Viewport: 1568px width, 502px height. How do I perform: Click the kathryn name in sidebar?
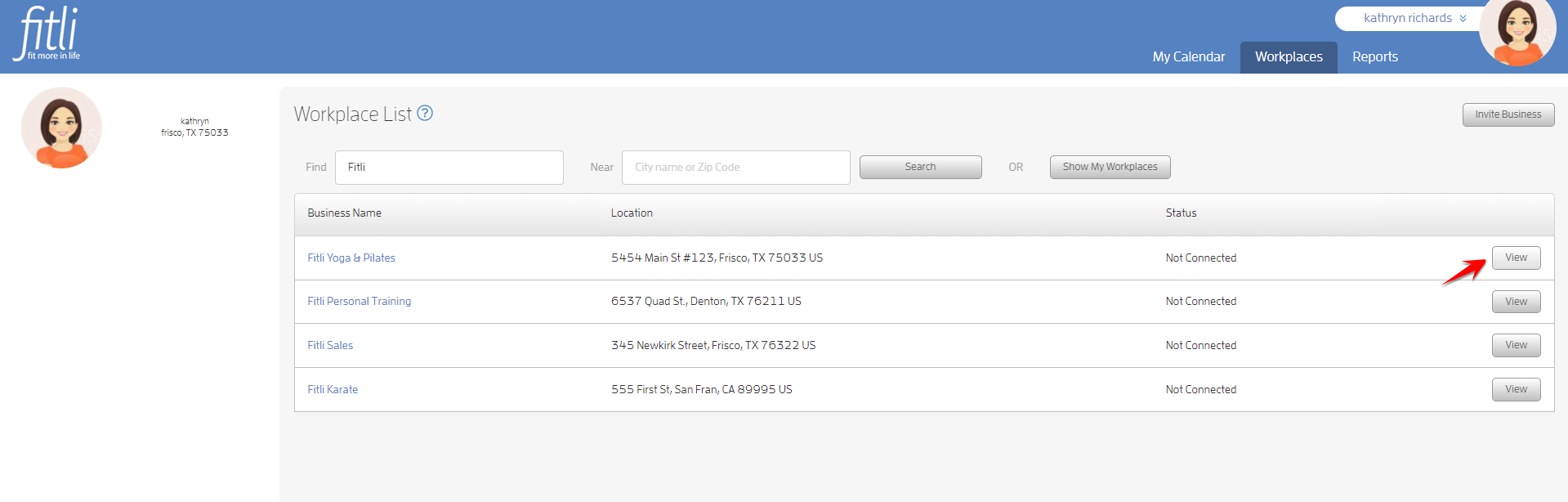194,121
